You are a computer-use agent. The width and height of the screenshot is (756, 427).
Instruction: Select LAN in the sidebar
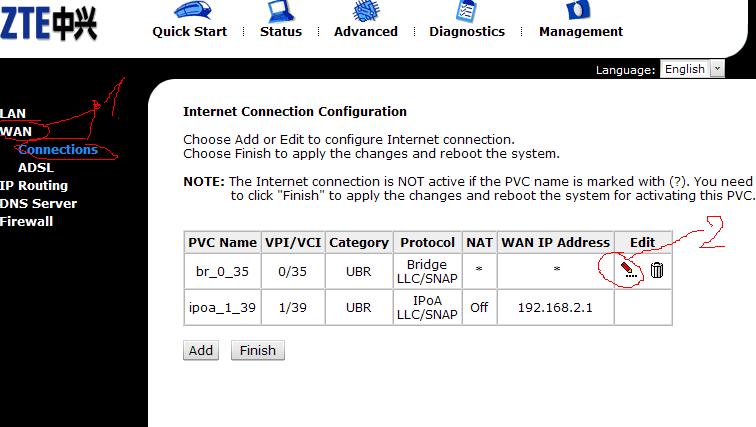(x=13, y=113)
